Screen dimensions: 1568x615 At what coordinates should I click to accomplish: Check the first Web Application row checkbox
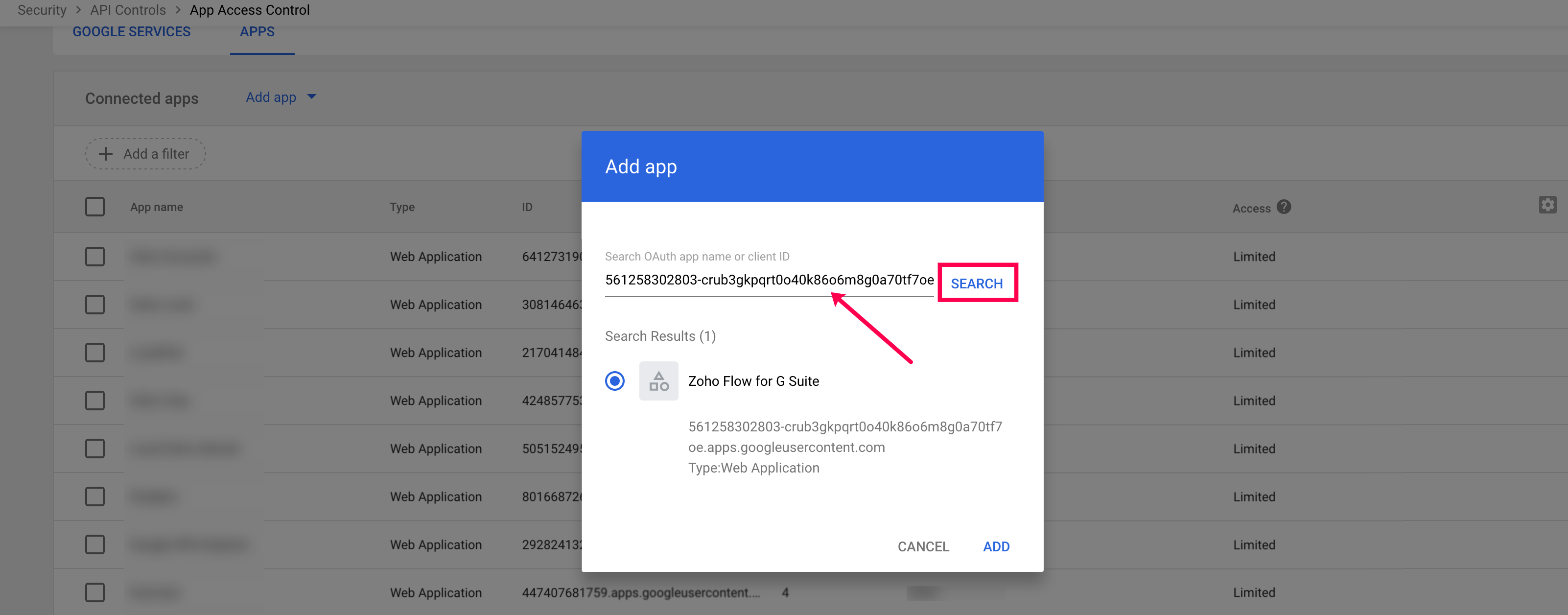point(95,257)
